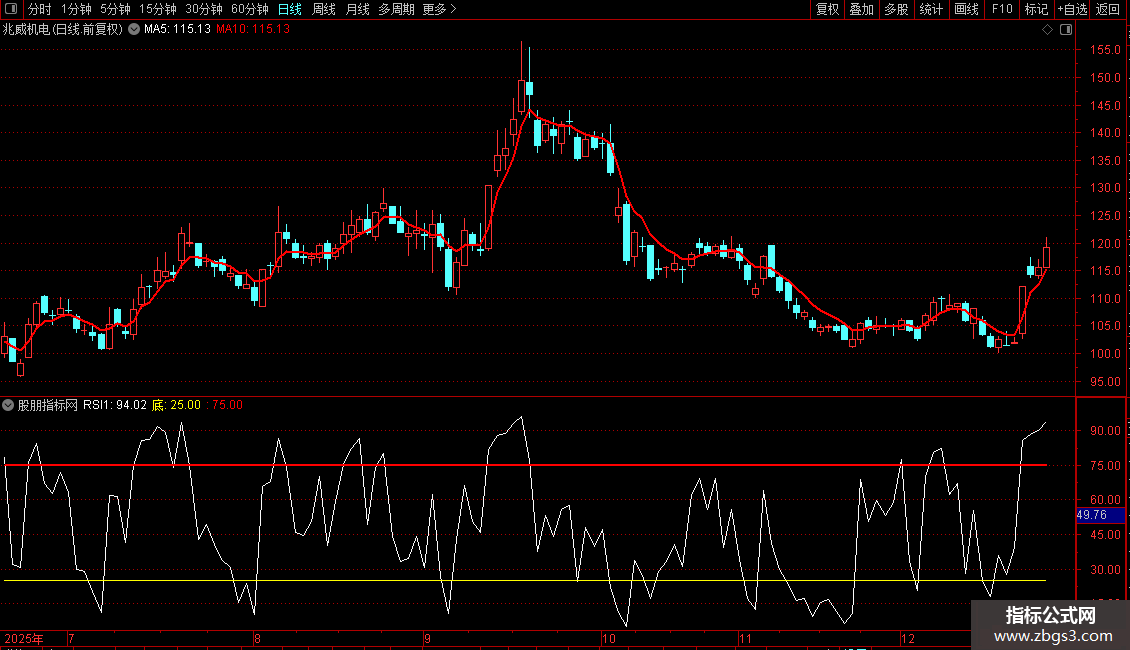Click the 返回 back button

[x=1108, y=9]
